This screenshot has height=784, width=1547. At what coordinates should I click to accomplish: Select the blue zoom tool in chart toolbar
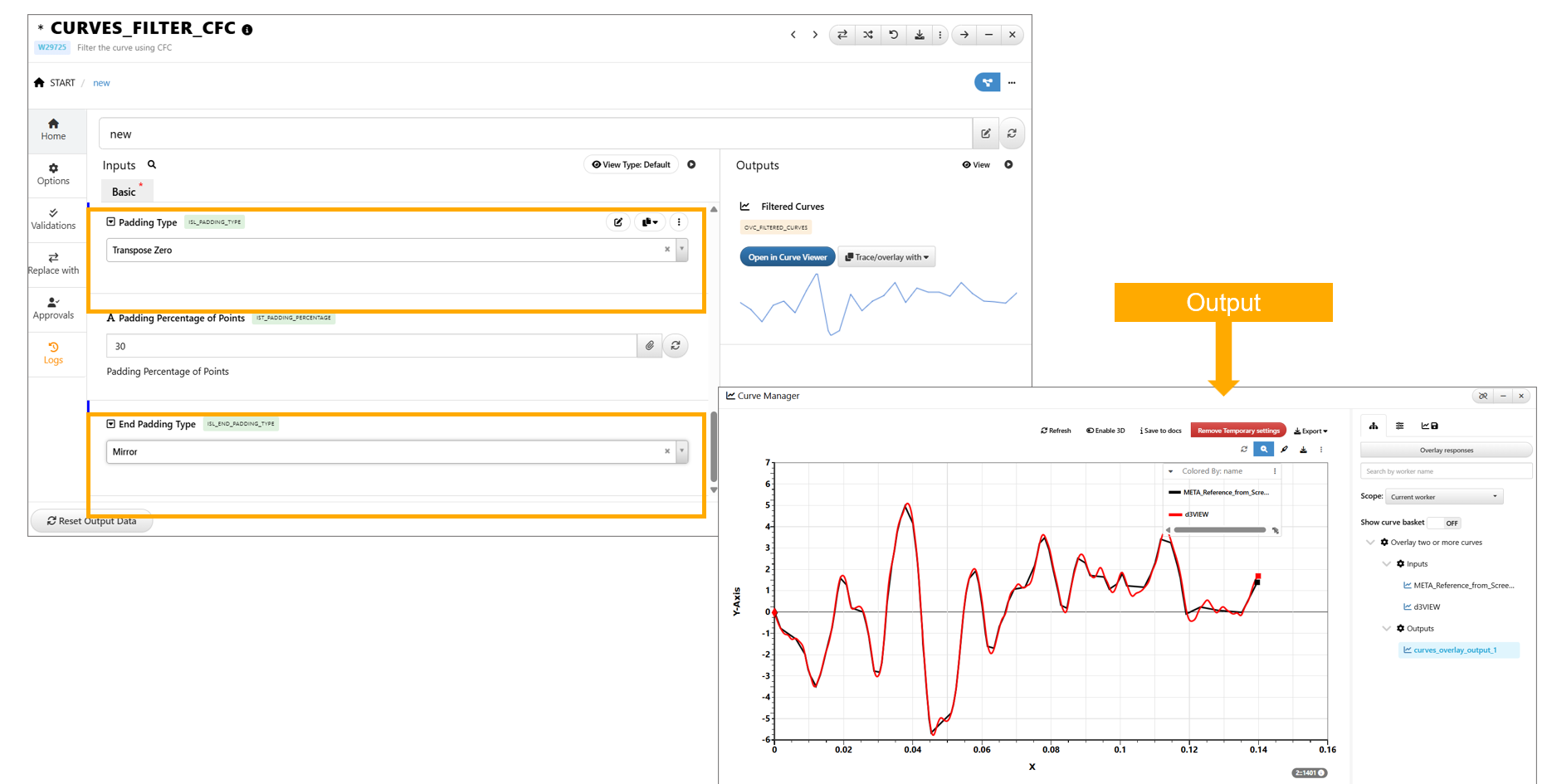[x=1263, y=450]
